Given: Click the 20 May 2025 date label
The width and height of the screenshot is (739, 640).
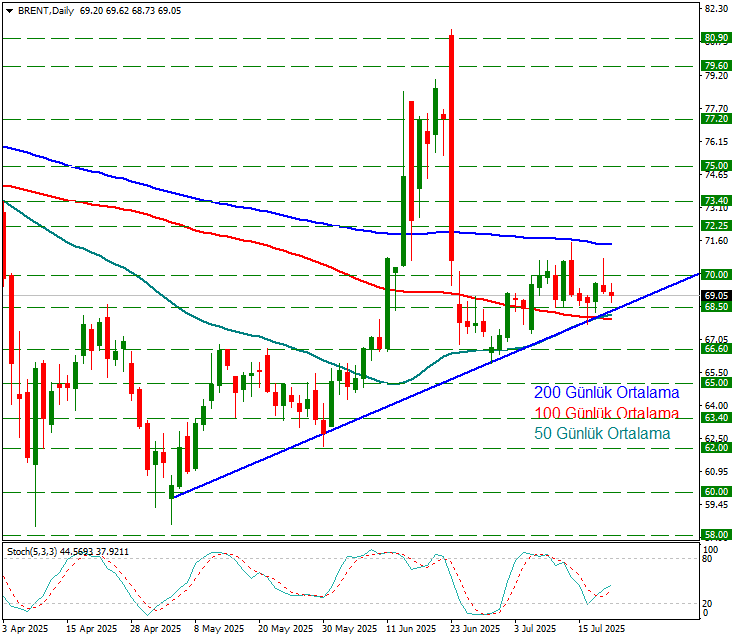Looking at the screenshot, I should [286, 629].
